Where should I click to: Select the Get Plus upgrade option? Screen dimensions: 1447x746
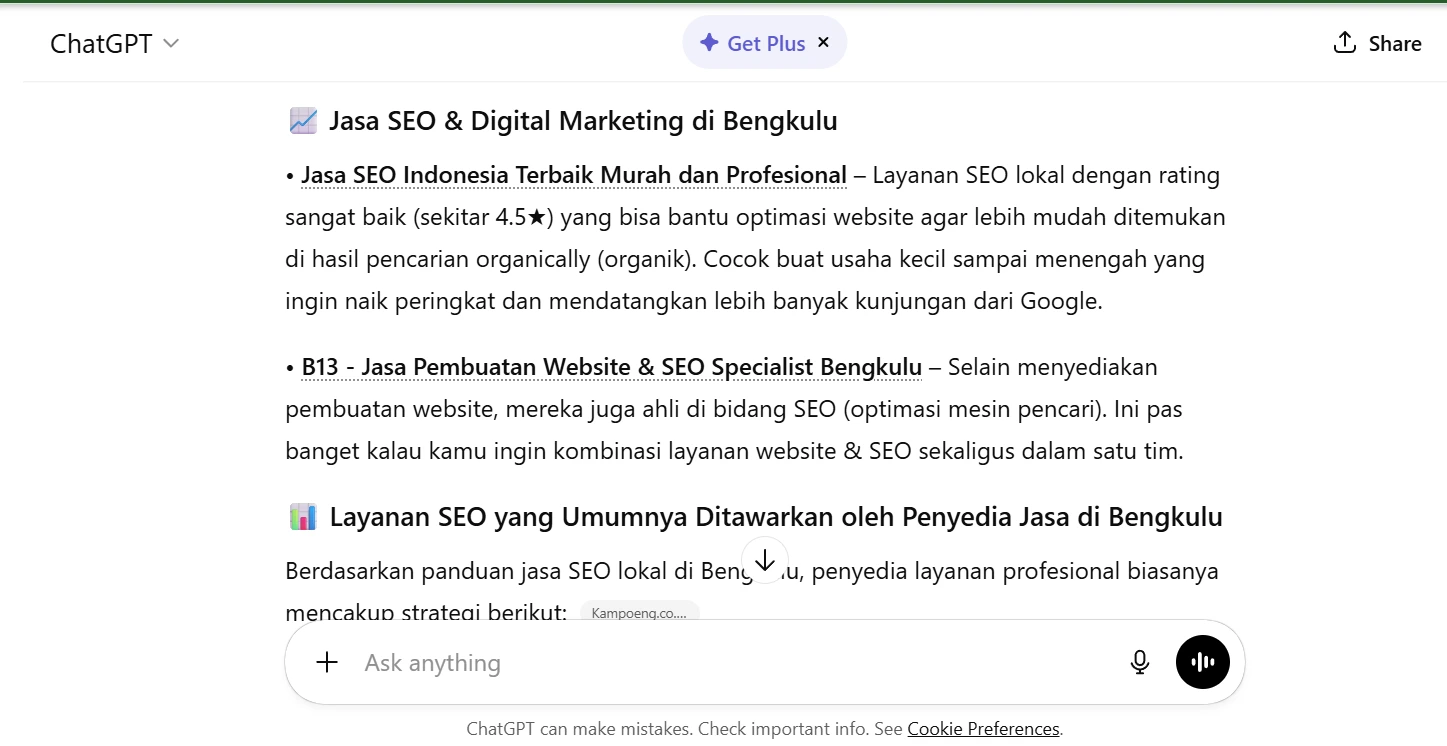pos(764,42)
